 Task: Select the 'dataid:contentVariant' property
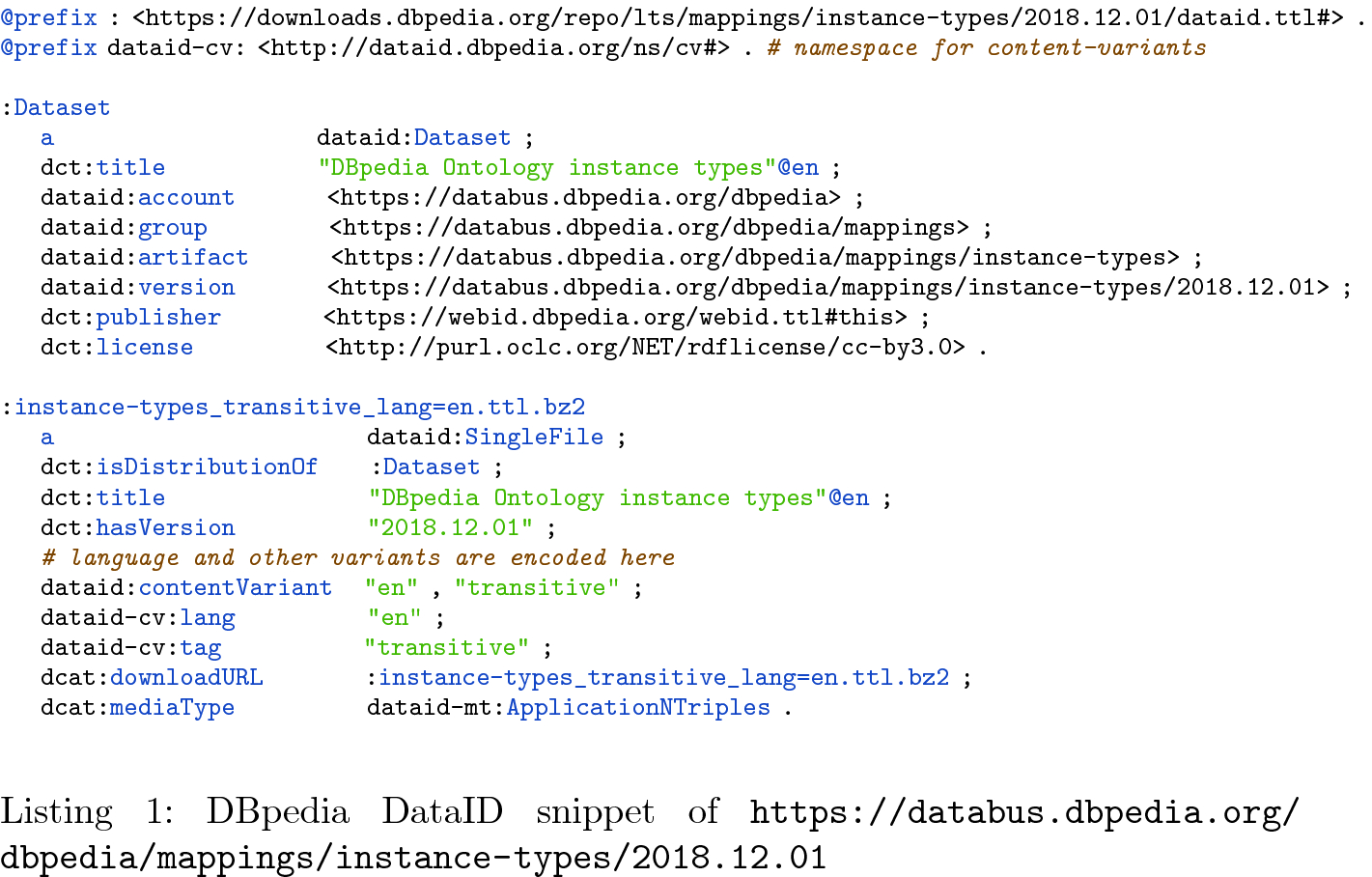[x=186, y=587]
